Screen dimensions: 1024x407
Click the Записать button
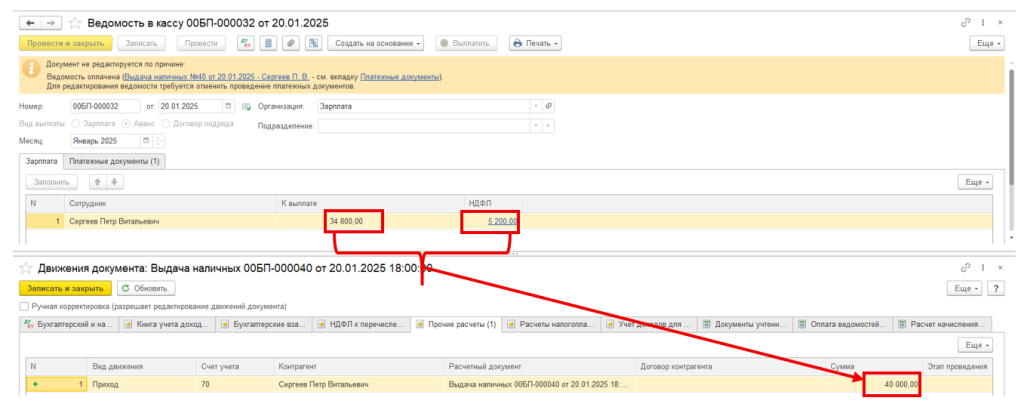pyautogui.click(x=141, y=44)
